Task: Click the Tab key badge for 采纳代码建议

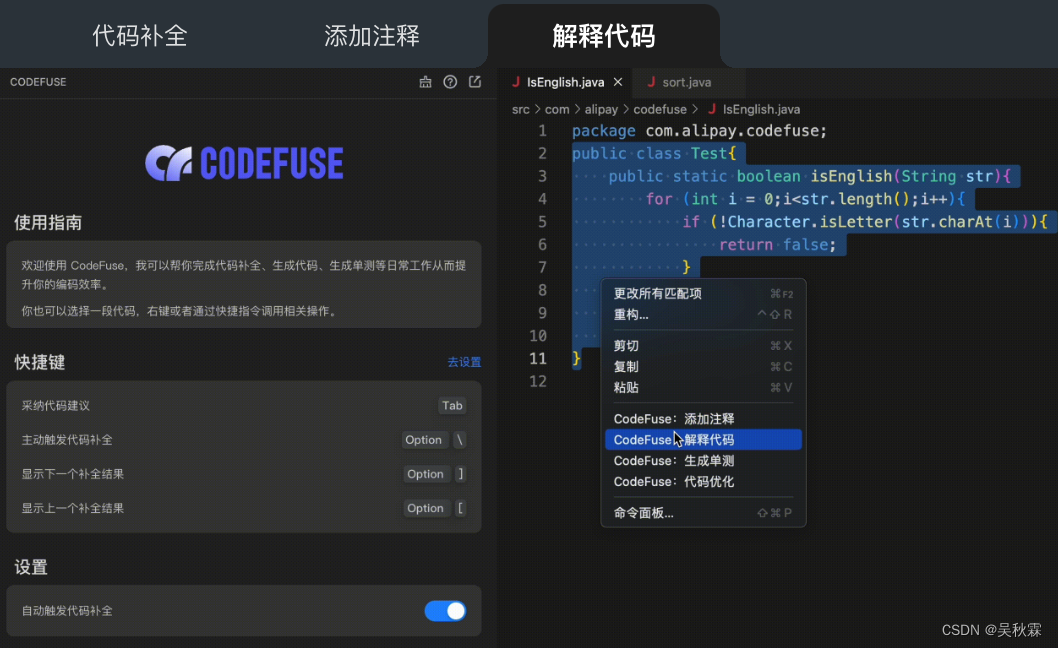Action: pyautogui.click(x=452, y=405)
